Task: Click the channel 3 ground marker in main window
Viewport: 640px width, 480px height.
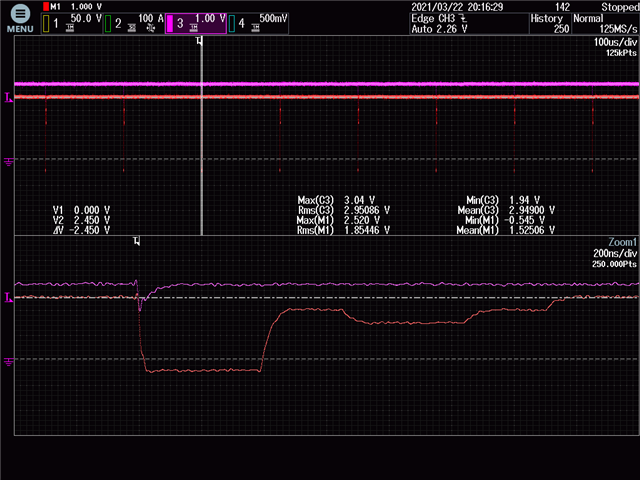Action: pos(8,162)
